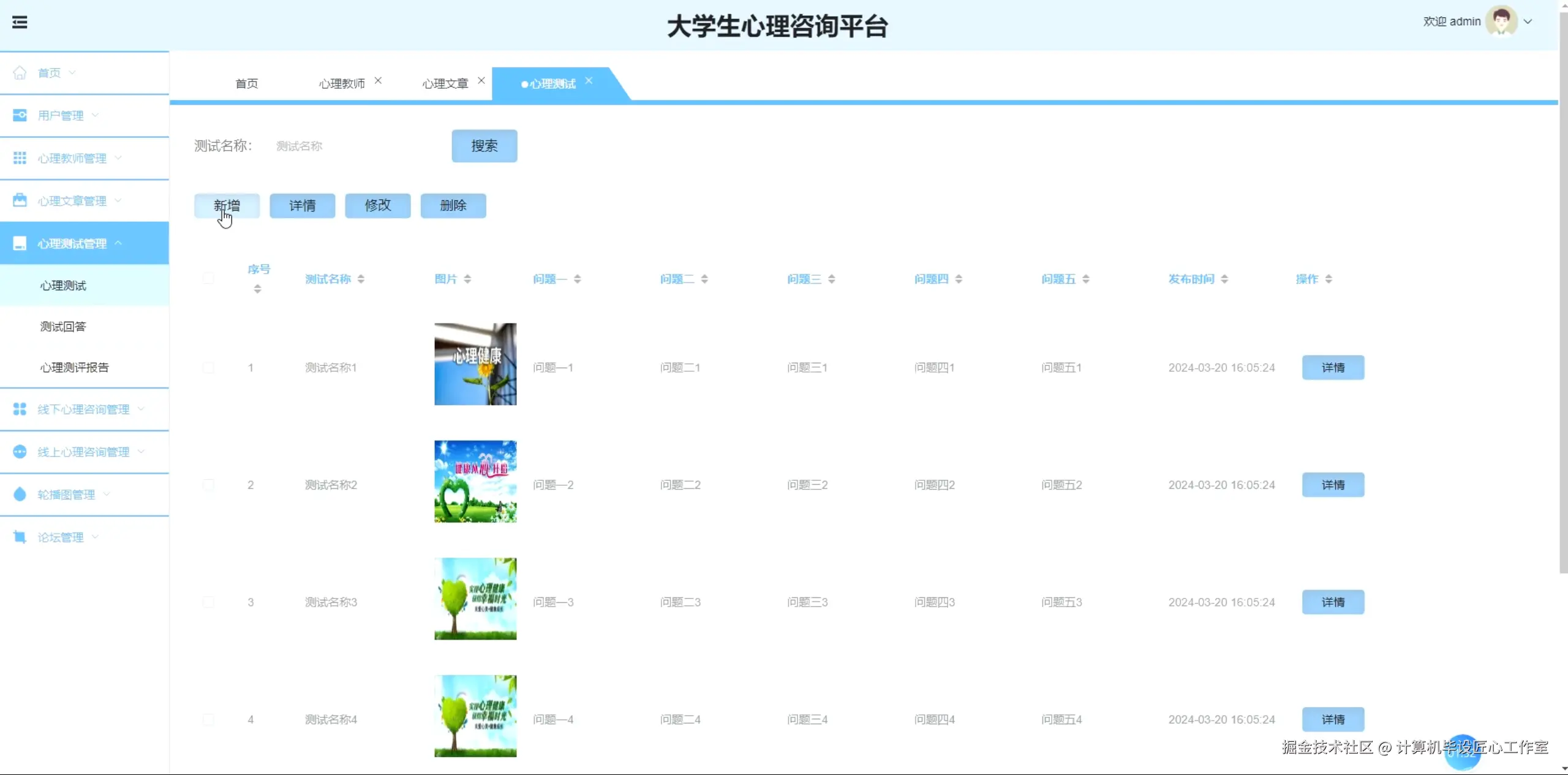Viewport: 1568px width, 775px height.
Task: Click the 用户管理 sidebar icon
Action: (20, 115)
